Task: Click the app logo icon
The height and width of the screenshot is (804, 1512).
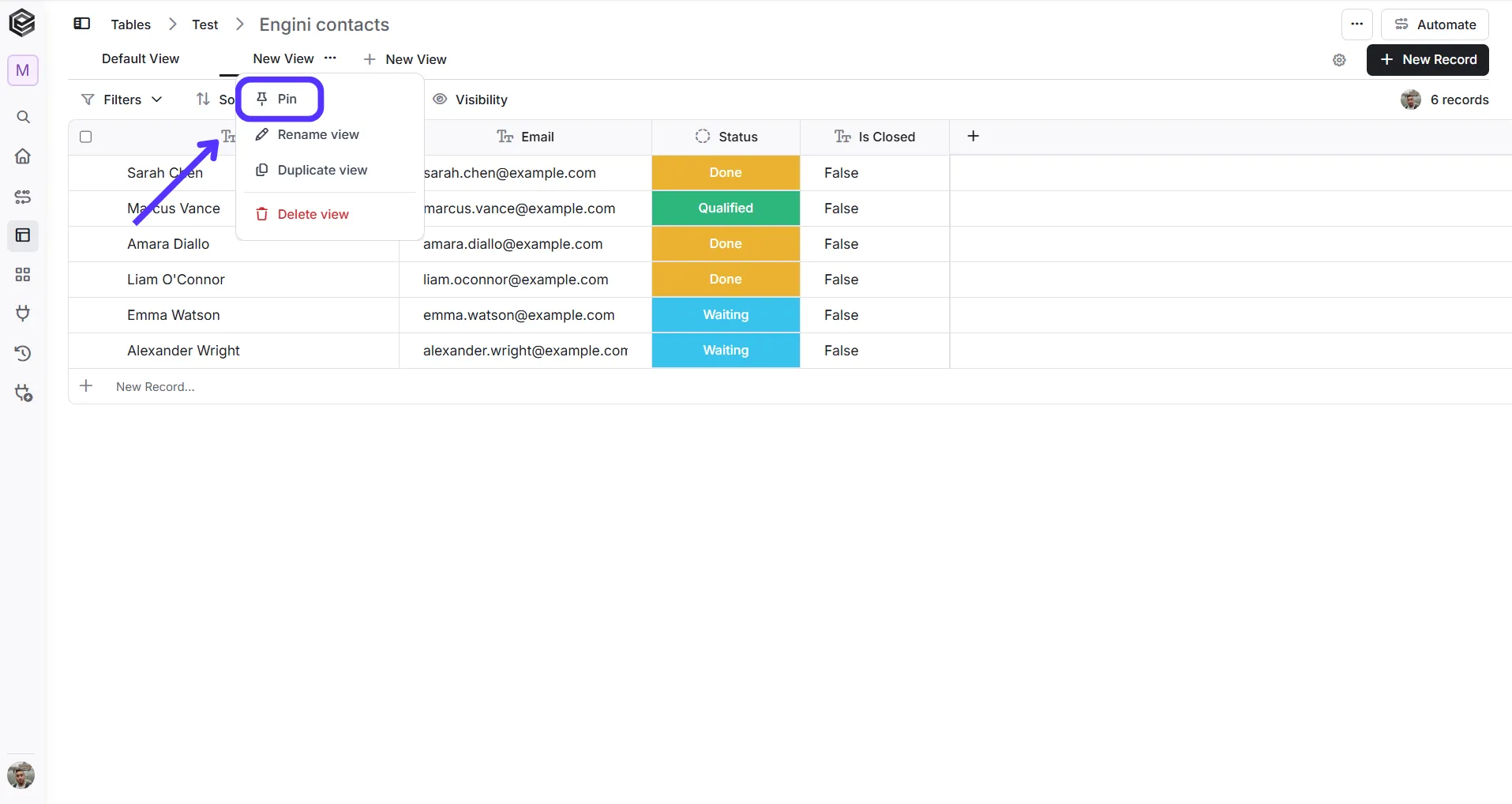Action: point(22,23)
